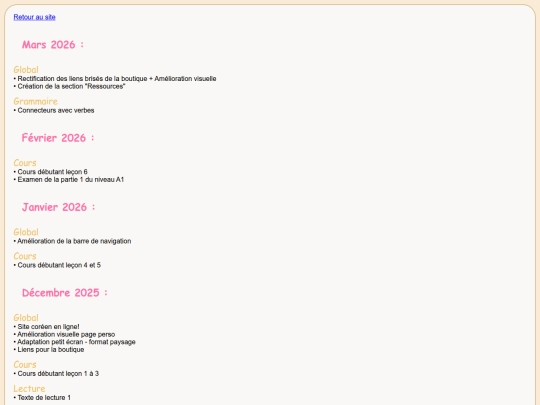The height and width of the screenshot is (405, 540).
Task: Click 'Création de la section "Ressources"' entry
Action: tap(71, 86)
